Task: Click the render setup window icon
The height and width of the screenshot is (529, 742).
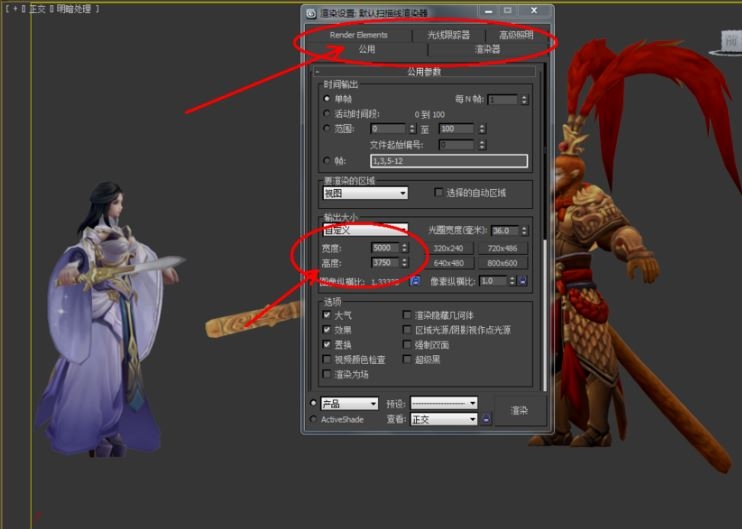Action: [x=310, y=12]
